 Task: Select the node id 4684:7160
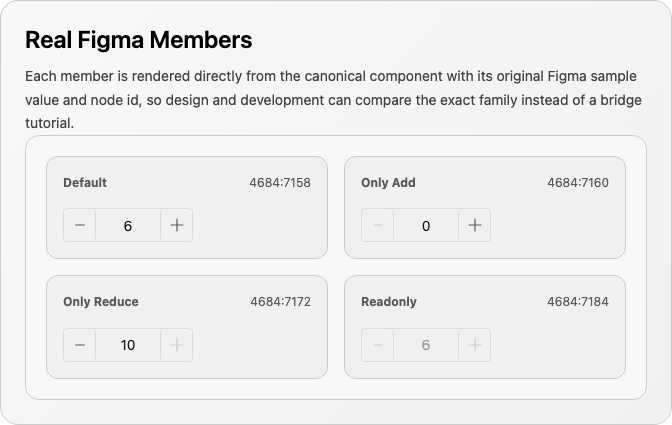pos(578,183)
